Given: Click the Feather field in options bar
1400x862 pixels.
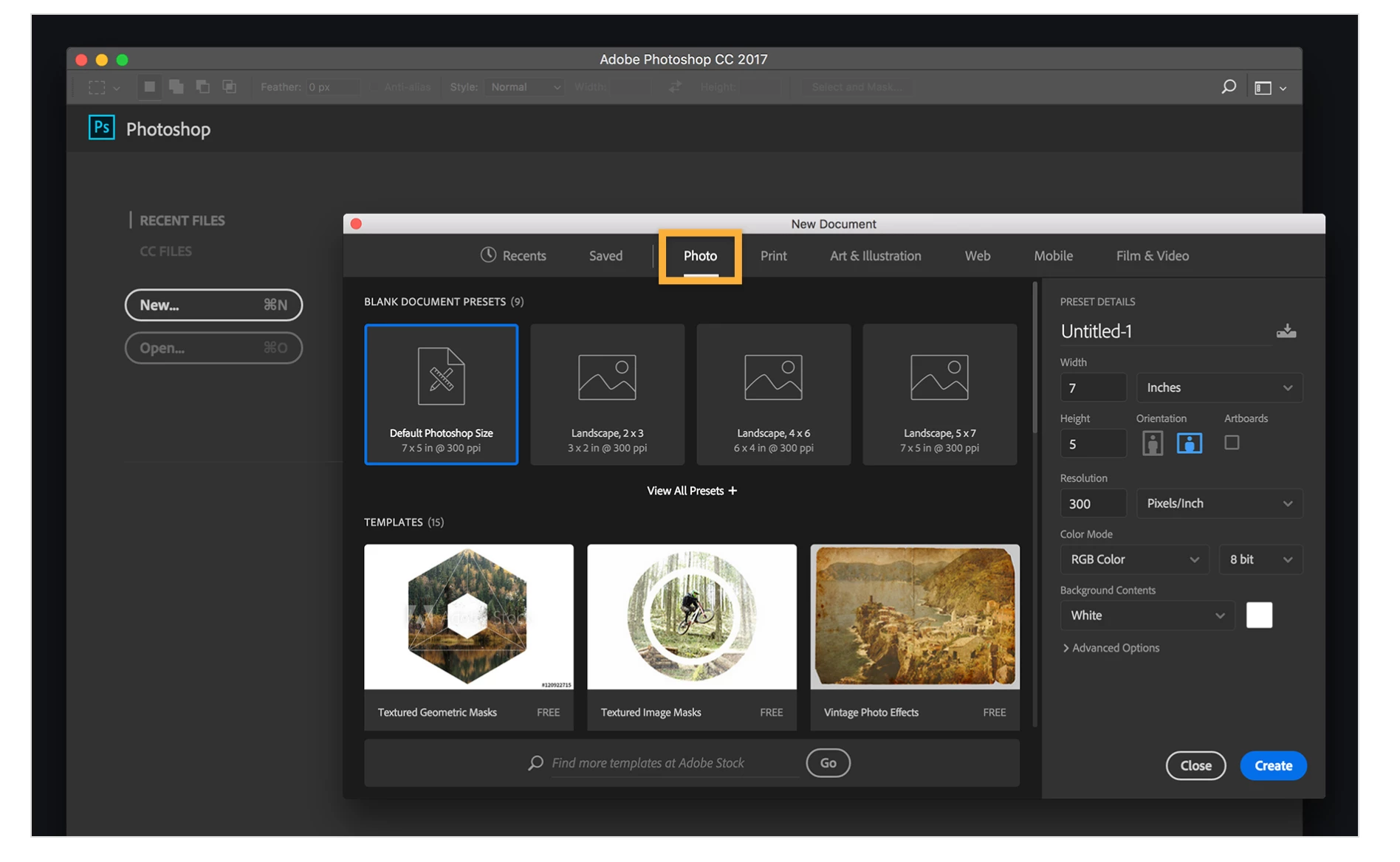Looking at the screenshot, I should click(x=333, y=87).
